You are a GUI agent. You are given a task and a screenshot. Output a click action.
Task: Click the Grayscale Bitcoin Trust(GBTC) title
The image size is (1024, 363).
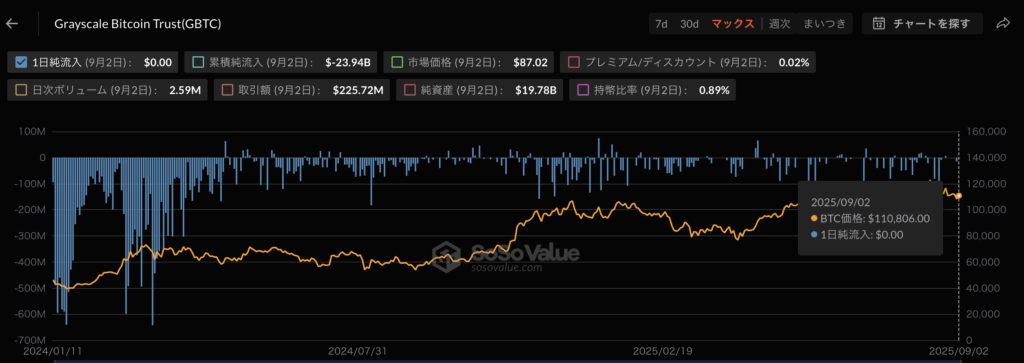click(x=138, y=24)
